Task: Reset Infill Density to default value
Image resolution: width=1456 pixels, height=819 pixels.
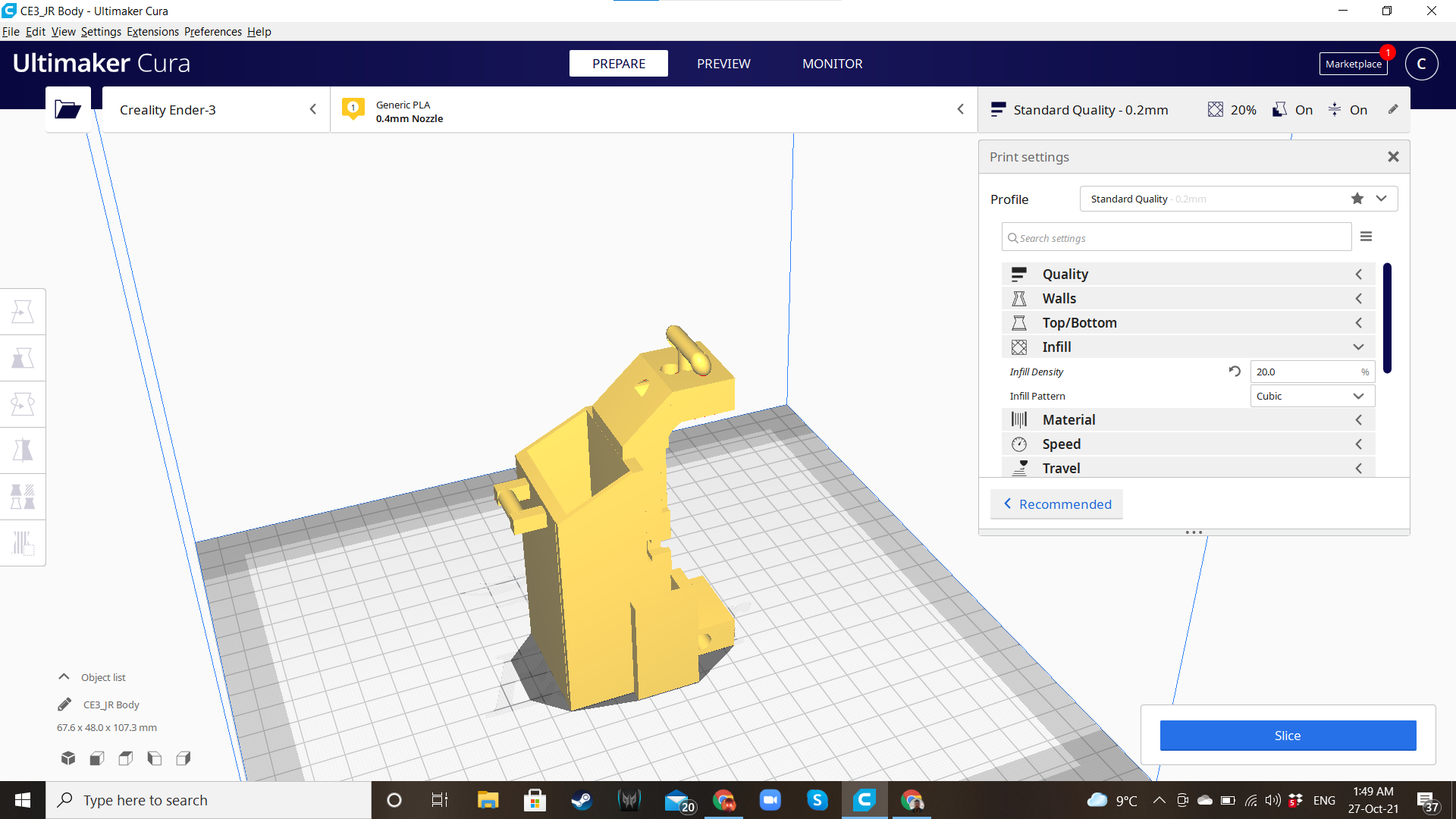Action: click(1235, 372)
